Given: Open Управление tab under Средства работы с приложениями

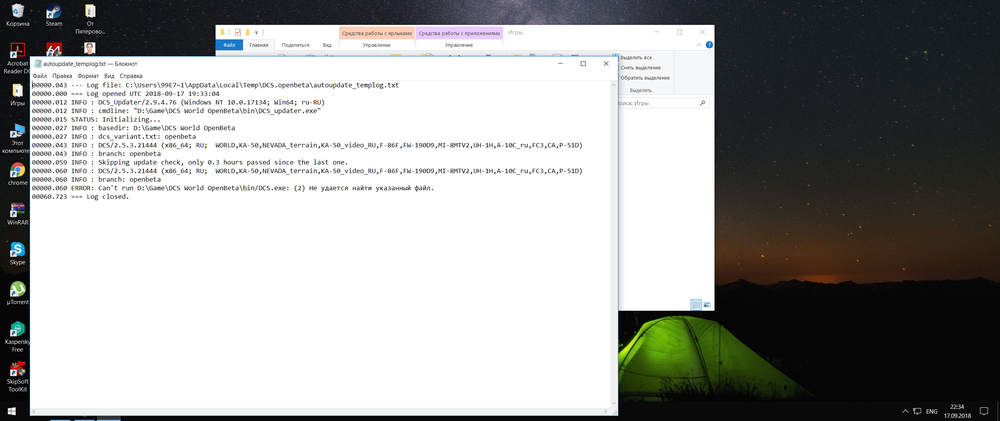Looking at the screenshot, I should [459, 45].
